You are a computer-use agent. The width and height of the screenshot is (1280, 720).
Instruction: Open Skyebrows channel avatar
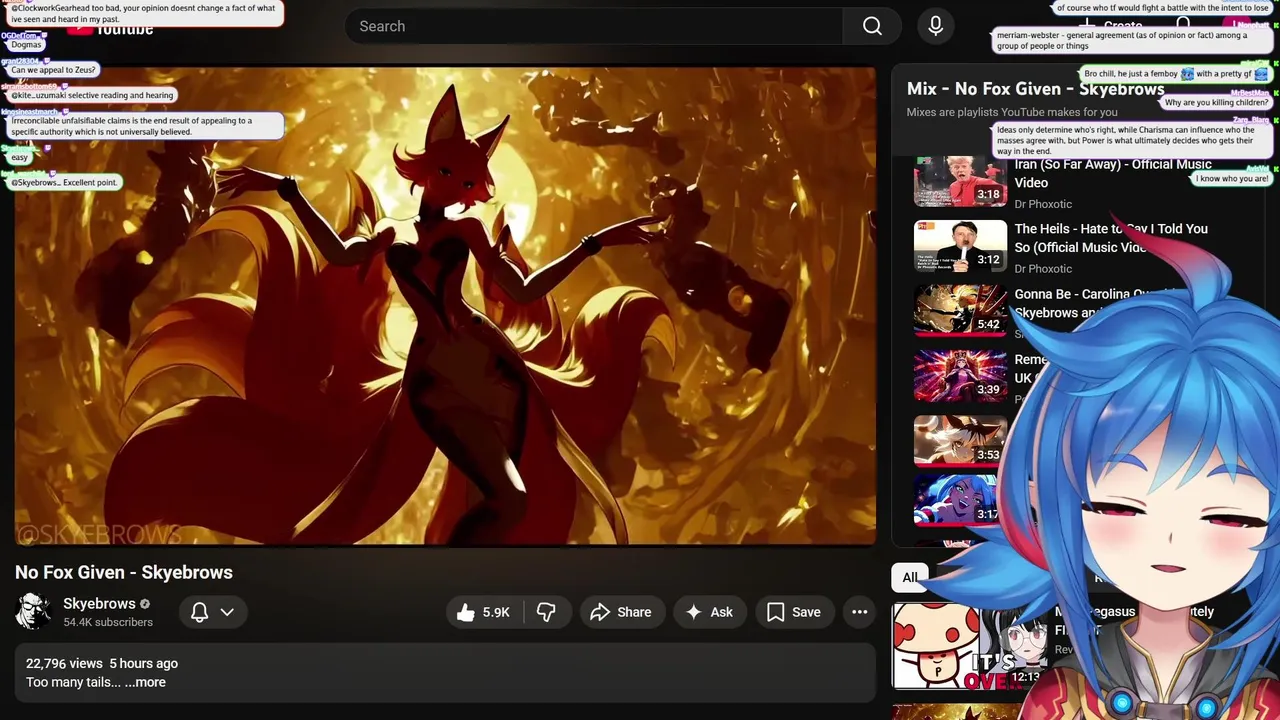[33, 611]
